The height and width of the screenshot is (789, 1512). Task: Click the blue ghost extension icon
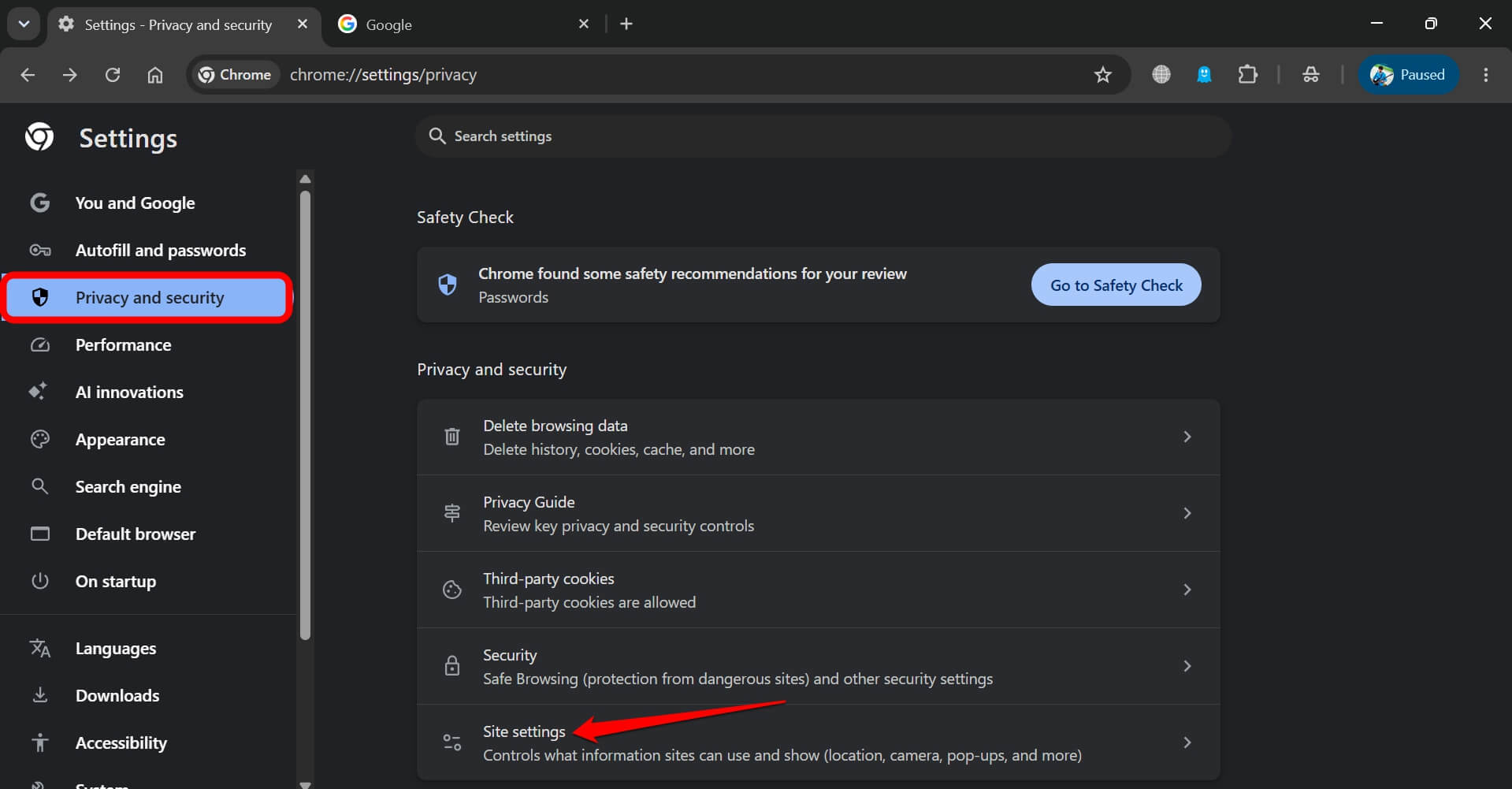pos(1204,75)
